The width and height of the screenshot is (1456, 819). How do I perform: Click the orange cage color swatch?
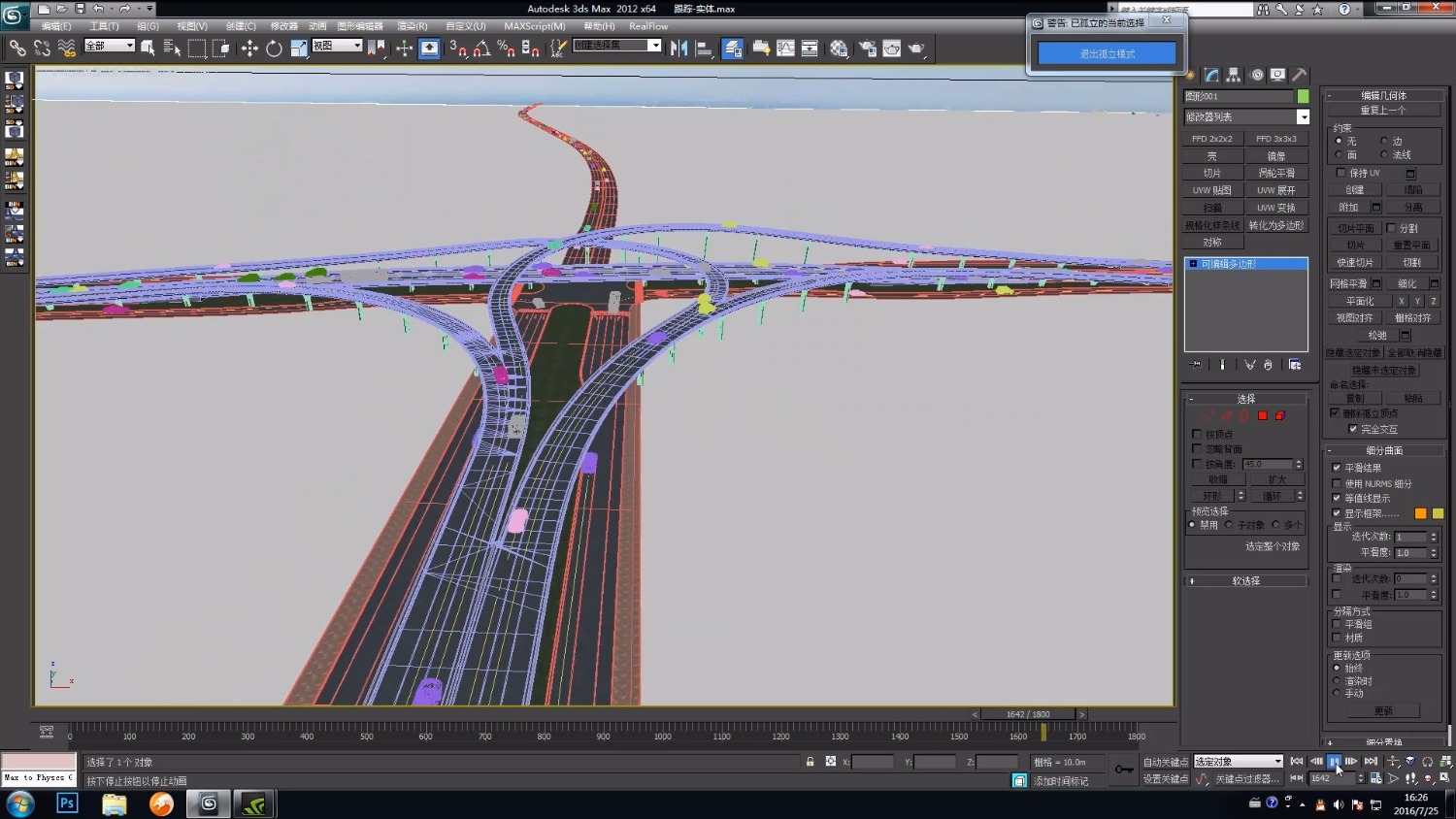point(1420,513)
